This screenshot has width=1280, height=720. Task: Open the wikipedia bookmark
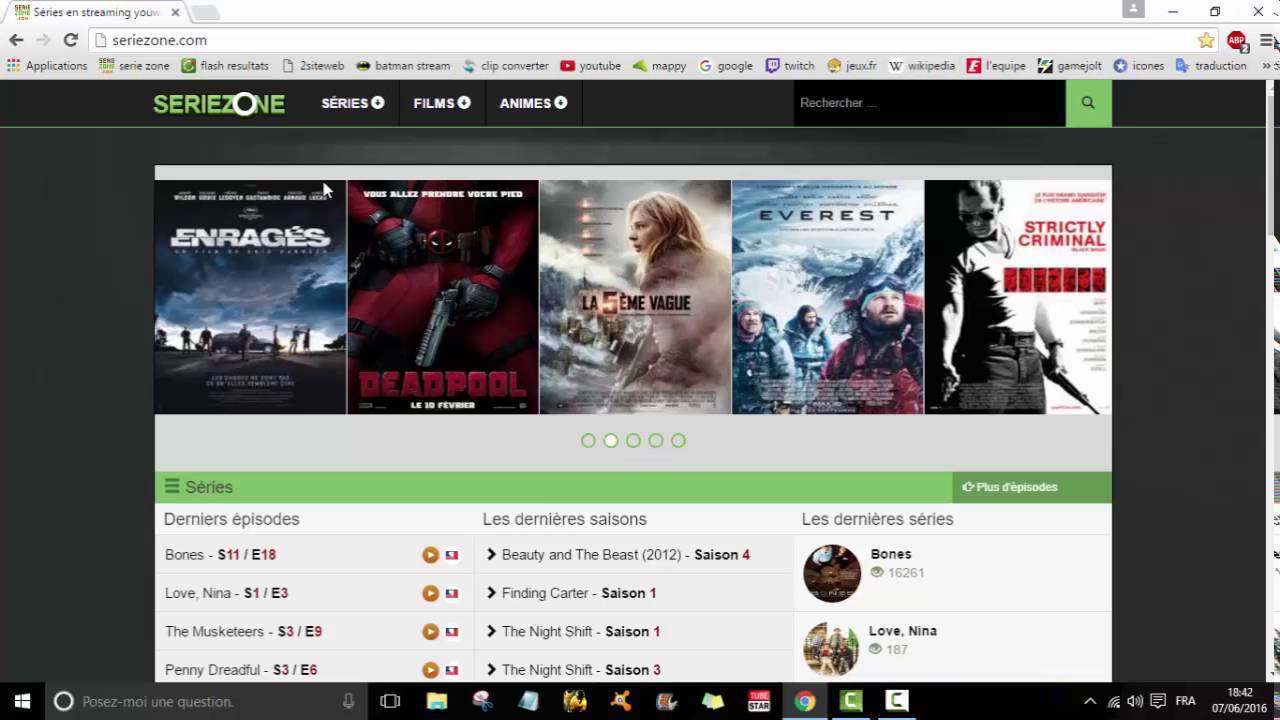922,66
